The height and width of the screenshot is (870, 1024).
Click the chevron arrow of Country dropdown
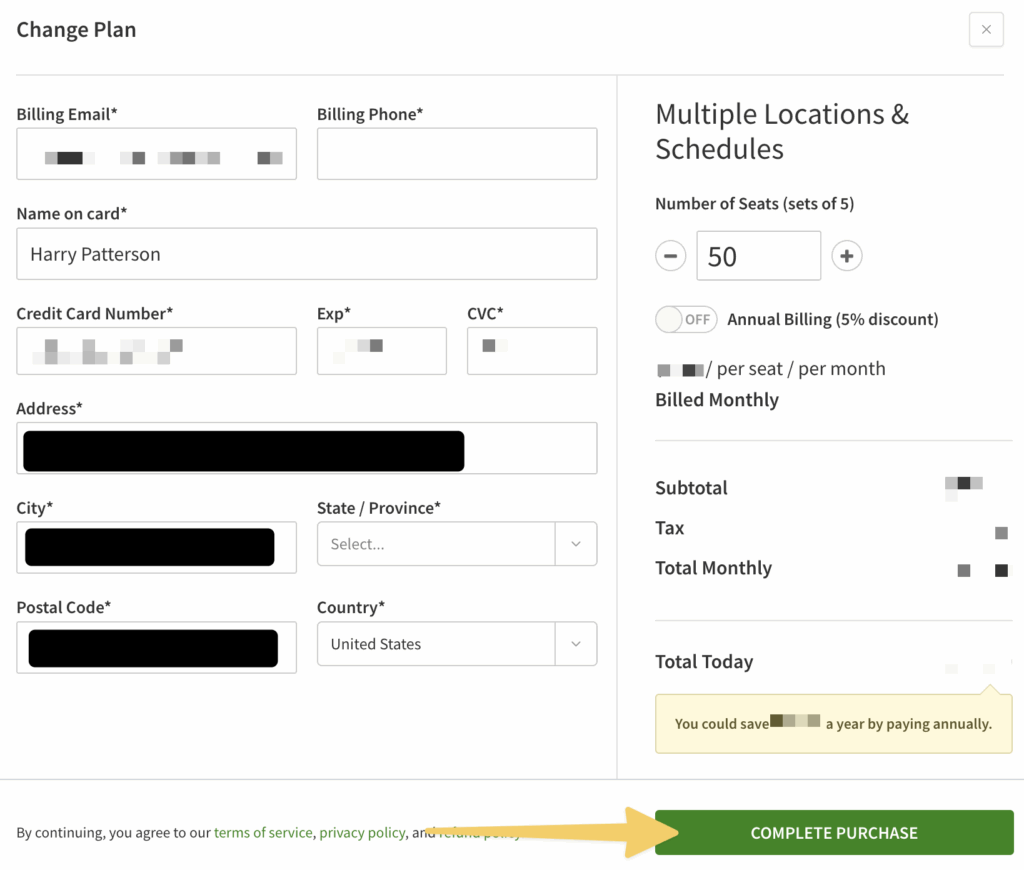(576, 644)
